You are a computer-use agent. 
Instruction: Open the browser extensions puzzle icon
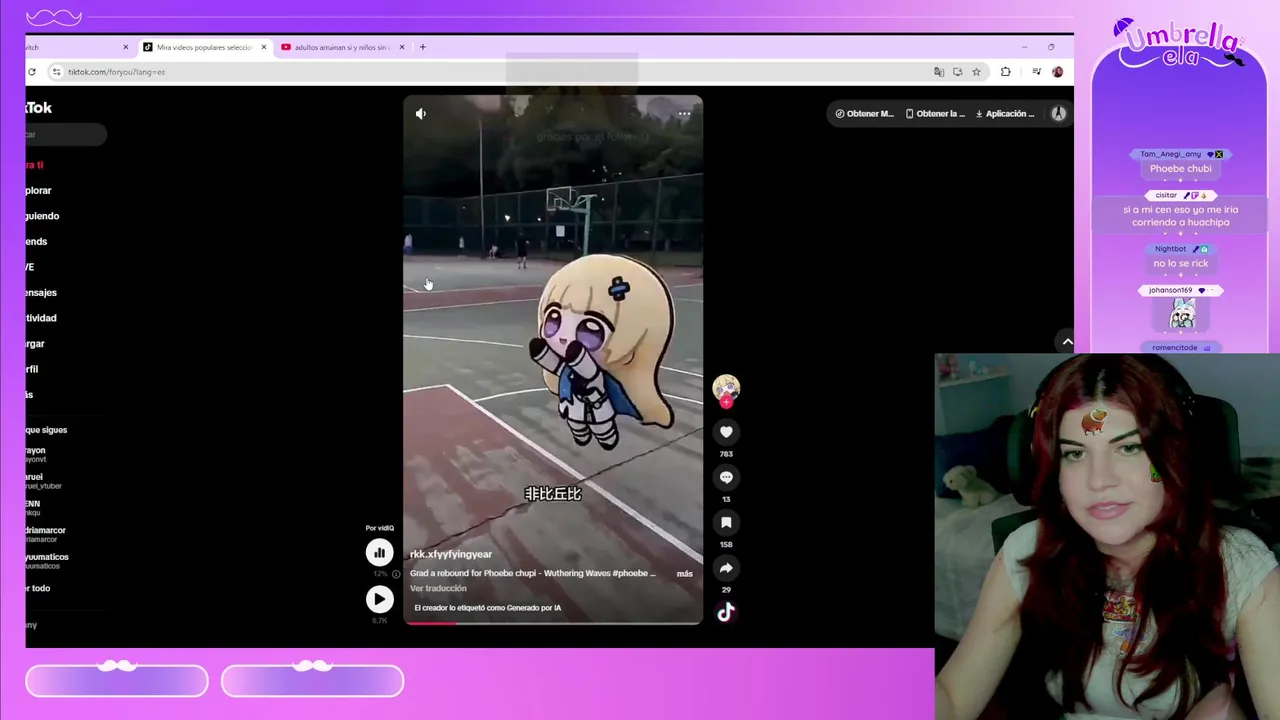point(1005,72)
